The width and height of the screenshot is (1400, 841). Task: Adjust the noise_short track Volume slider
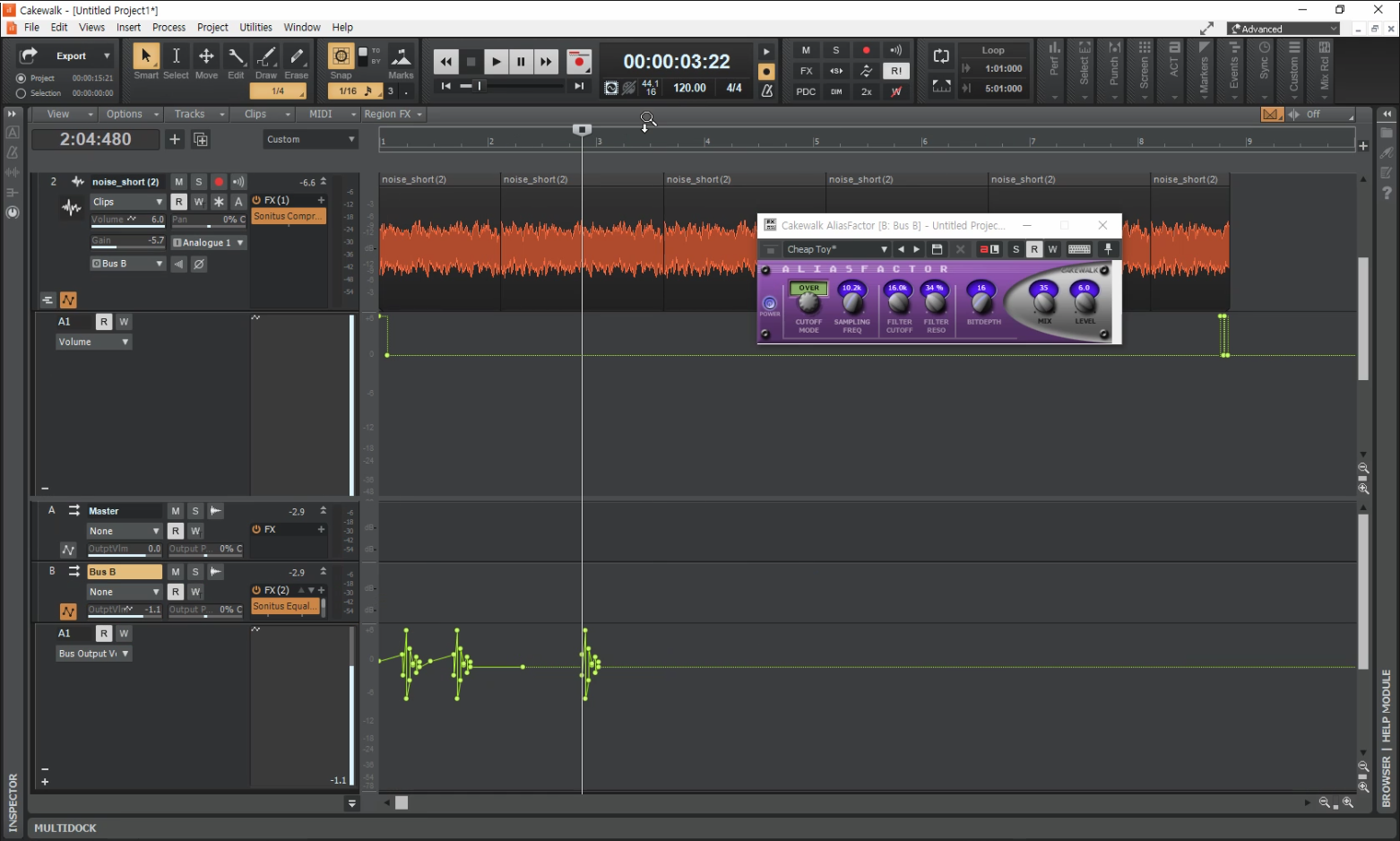[x=127, y=220]
